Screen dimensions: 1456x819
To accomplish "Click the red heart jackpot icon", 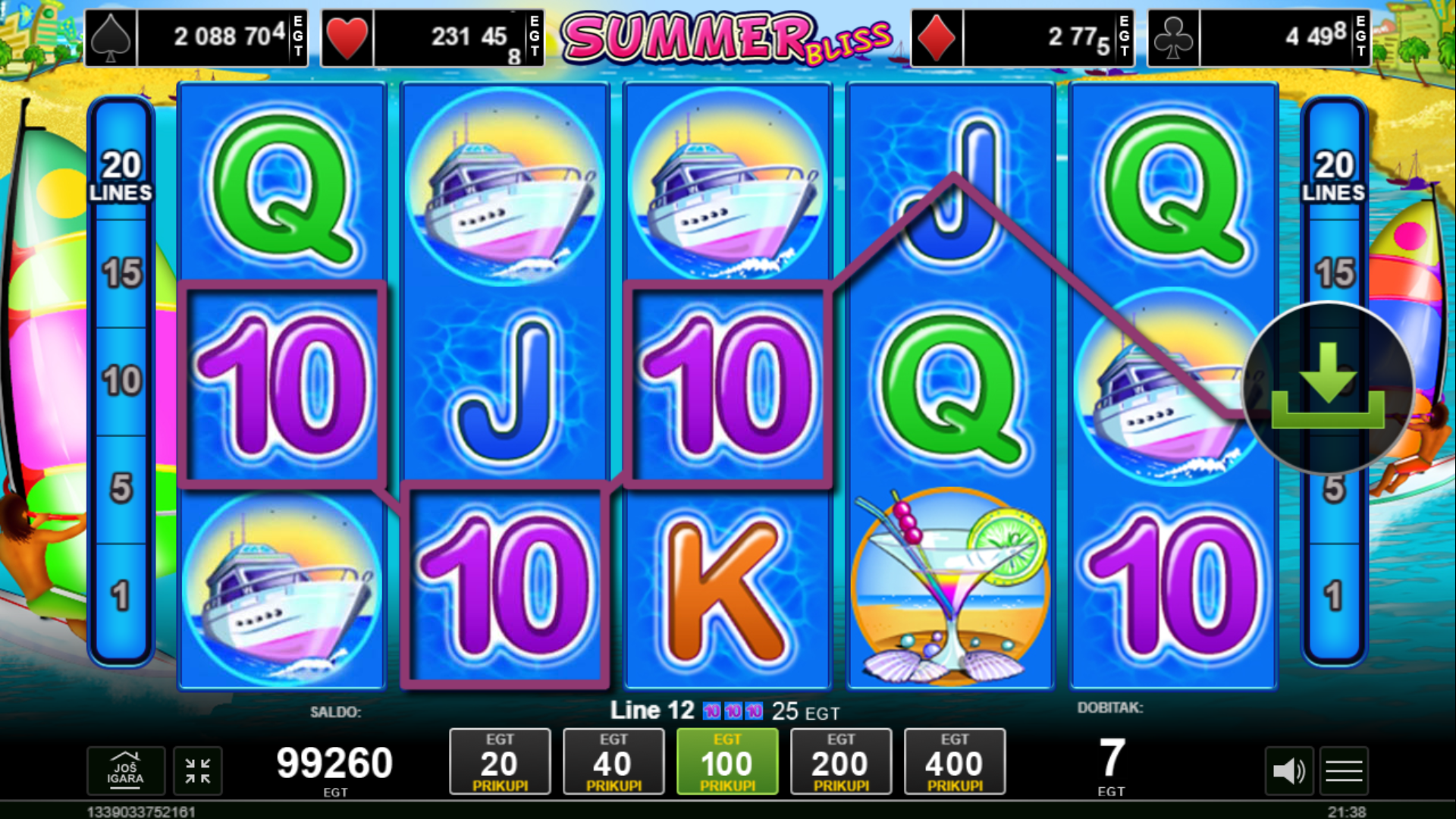I will tap(347, 38).
